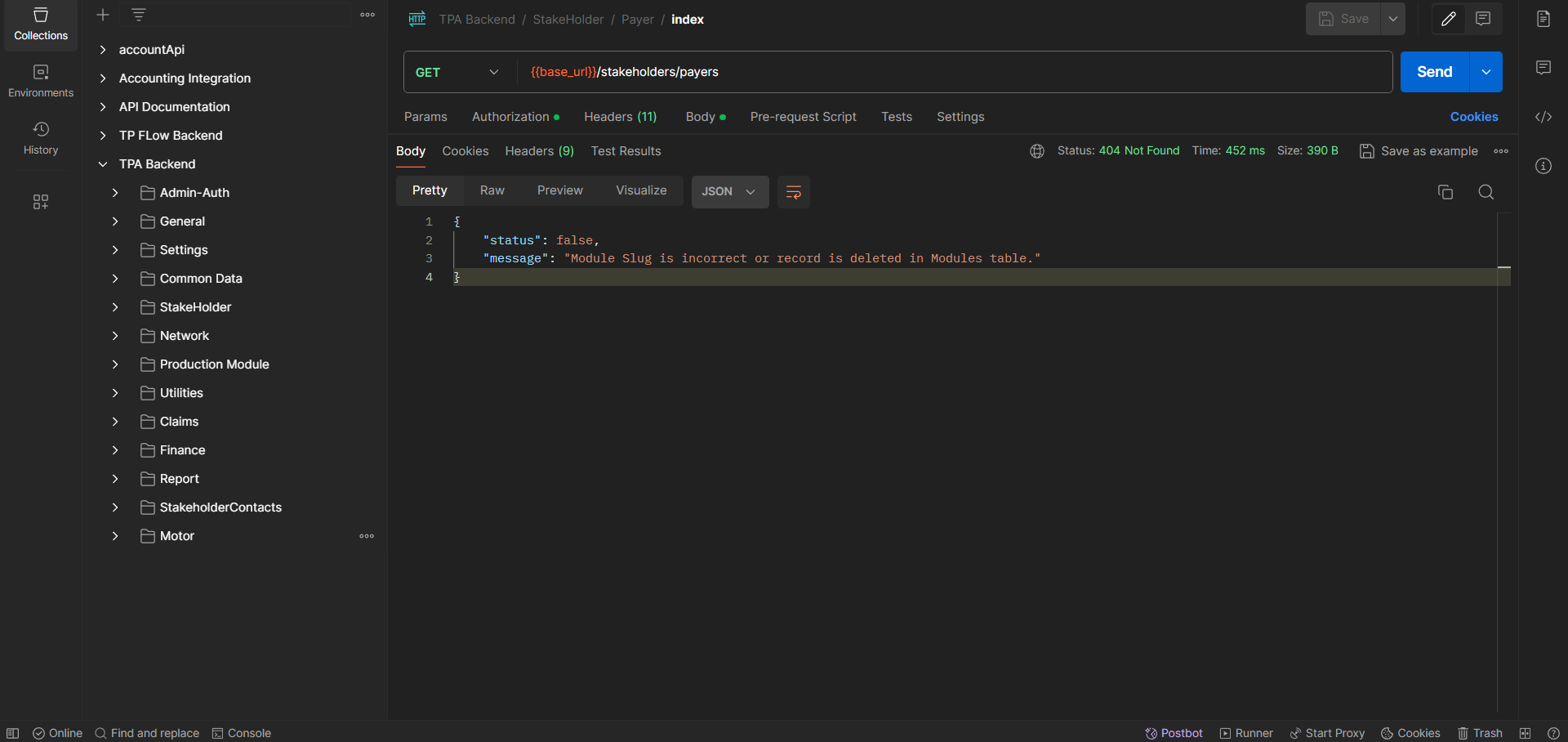Open the JSON format dropdown
Screen dimensions: 1568x742
[x=729, y=192]
